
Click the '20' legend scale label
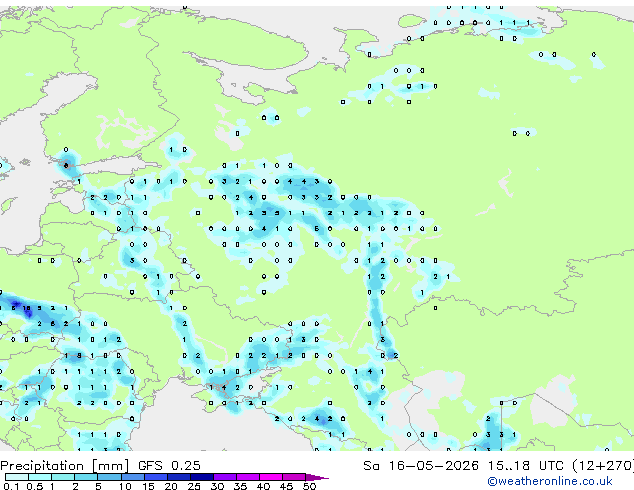point(171,486)
